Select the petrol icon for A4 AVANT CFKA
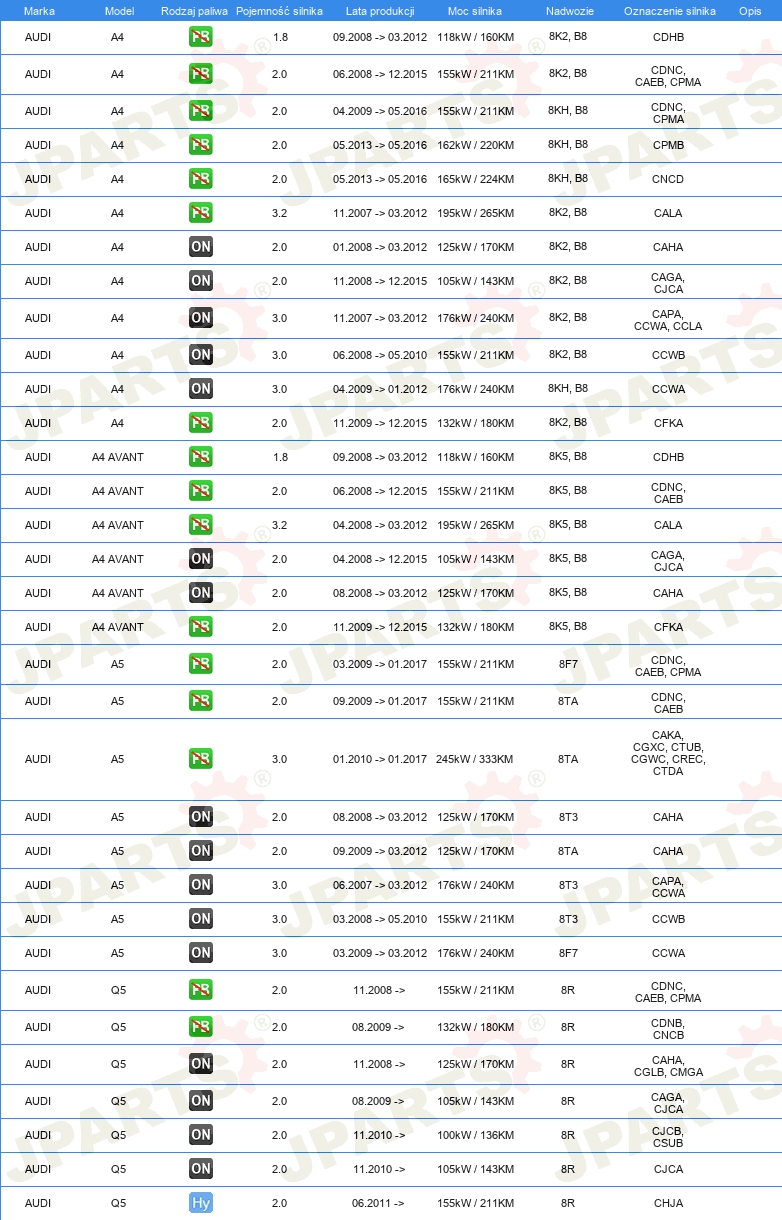The height and width of the screenshot is (1220, 782). [x=201, y=627]
